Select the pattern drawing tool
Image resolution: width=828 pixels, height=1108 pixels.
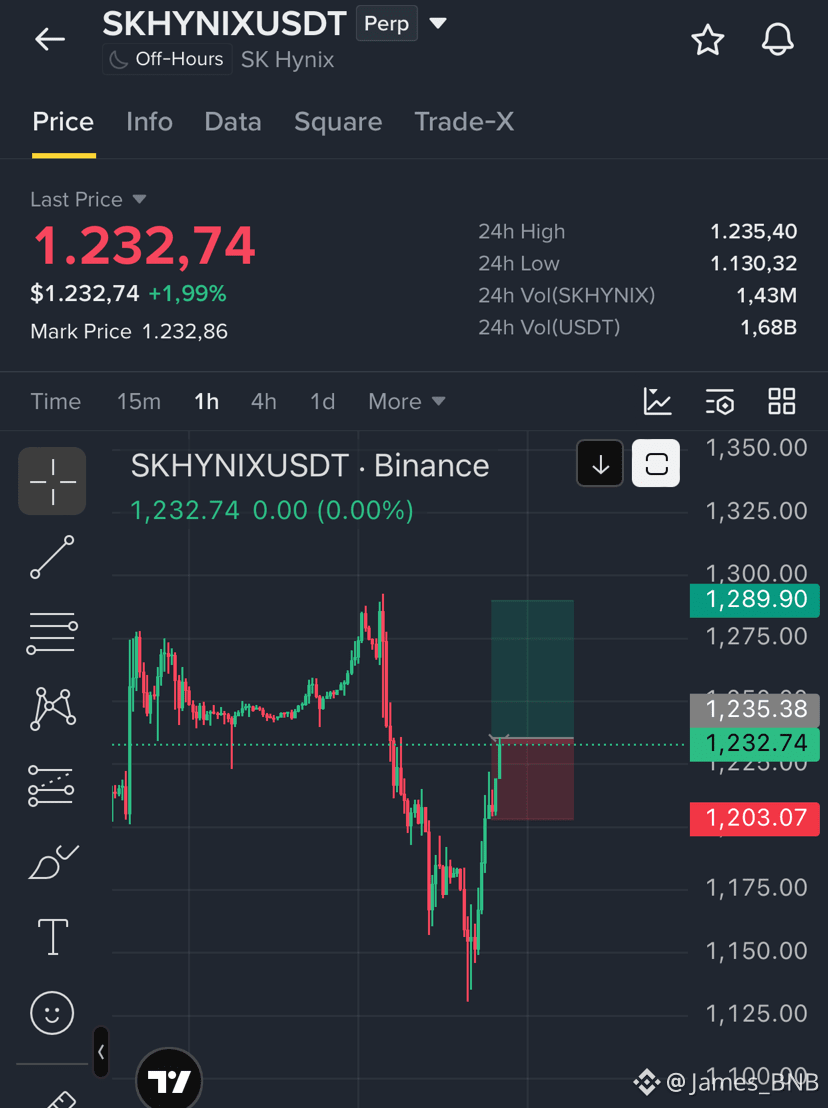click(52, 708)
